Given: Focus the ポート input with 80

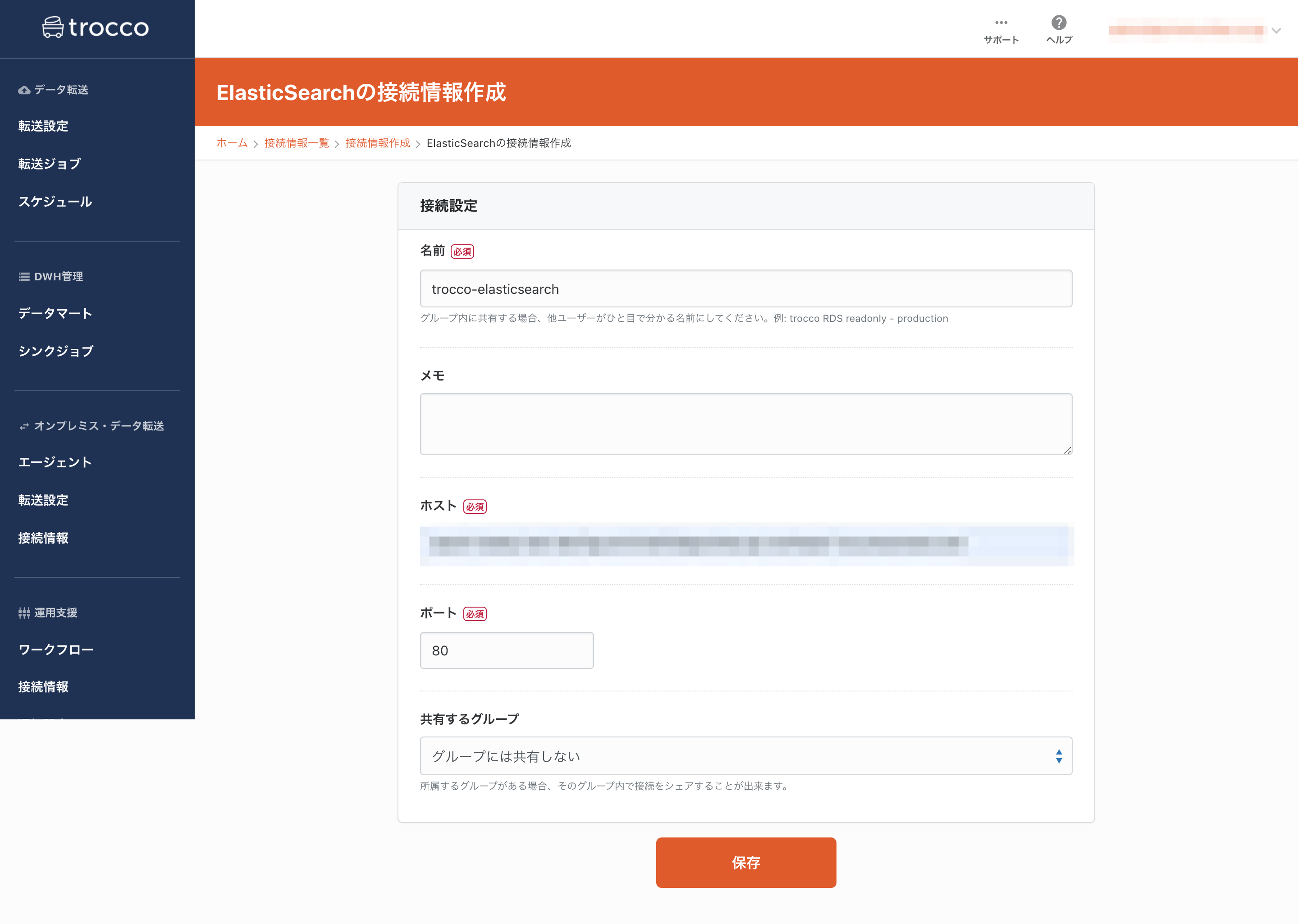Looking at the screenshot, I should coord(506,650).
